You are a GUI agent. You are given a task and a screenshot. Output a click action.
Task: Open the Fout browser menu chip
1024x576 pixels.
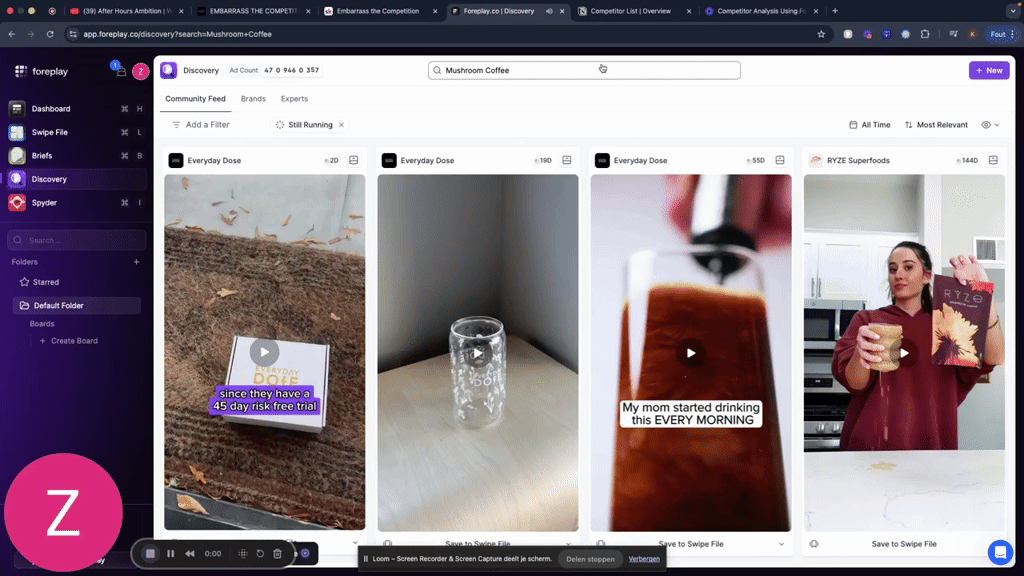tap(1002, 34)
